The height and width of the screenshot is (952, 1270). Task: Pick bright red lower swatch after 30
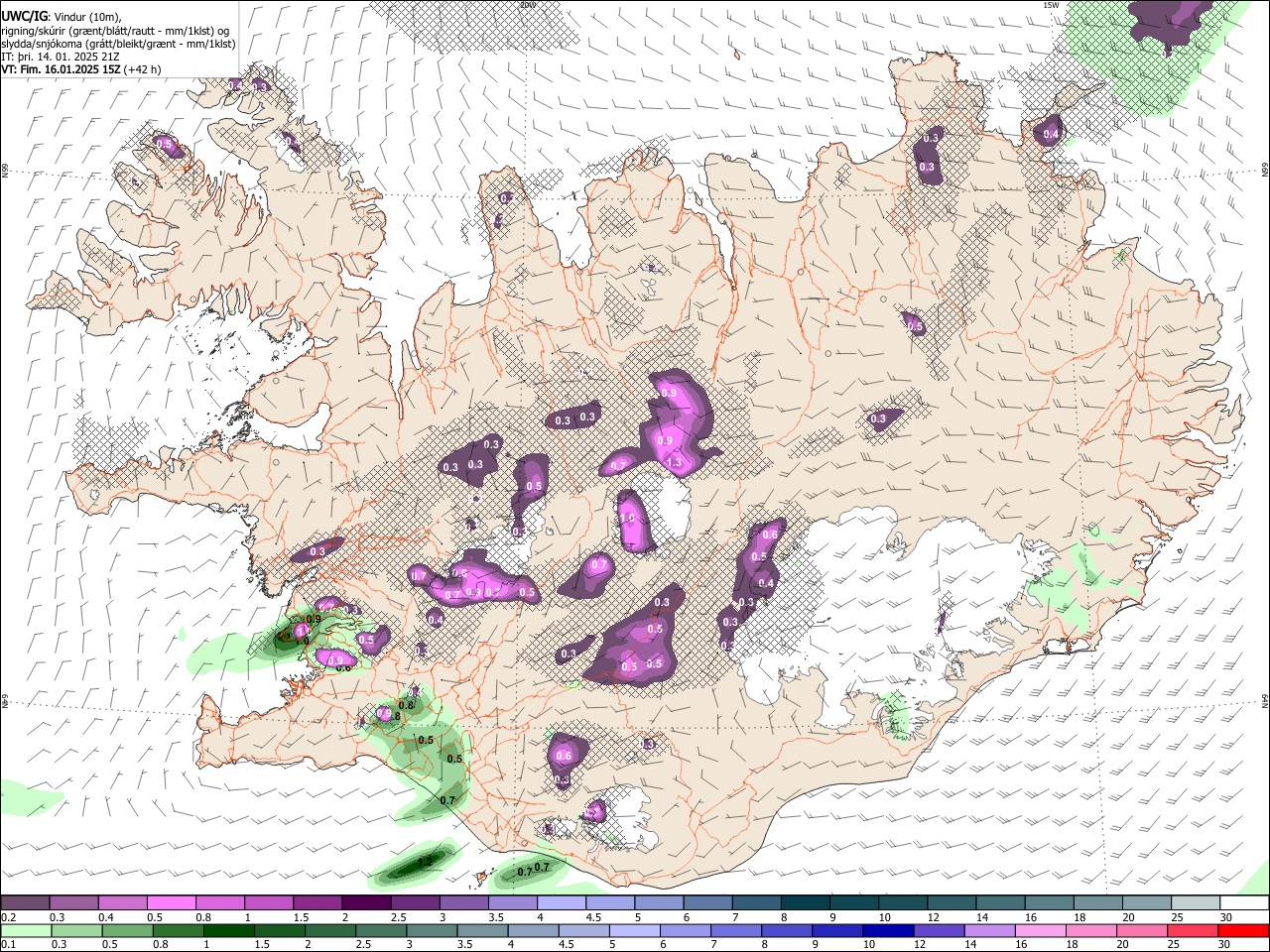pyautogui.click(x=1244, y=930)
